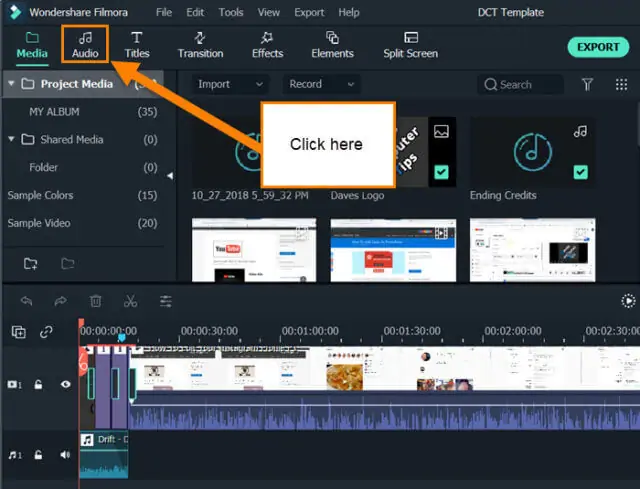Viewport: 640px width, 489px height.
Task: Click the Wondershare Filmora logo icon
Action: click(x=15, y=12)
